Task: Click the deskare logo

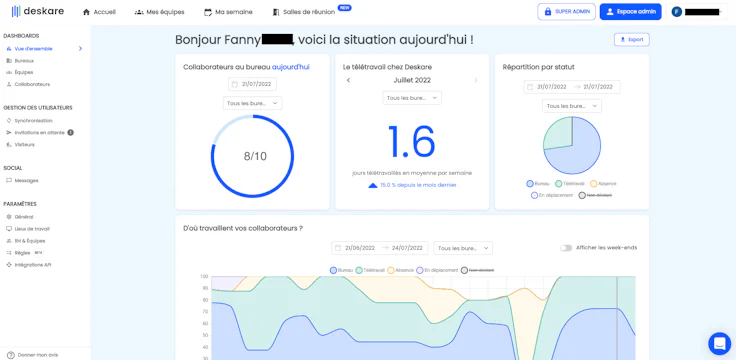Action: pyautogui.click(x=38, y=11)
